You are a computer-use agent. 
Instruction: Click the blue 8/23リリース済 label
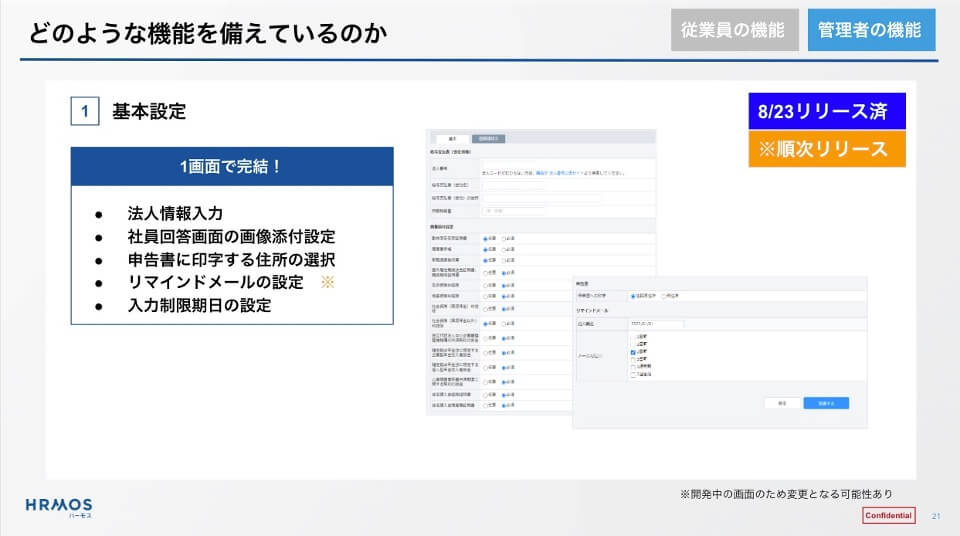pyautogui.click(x=825, y=111)
